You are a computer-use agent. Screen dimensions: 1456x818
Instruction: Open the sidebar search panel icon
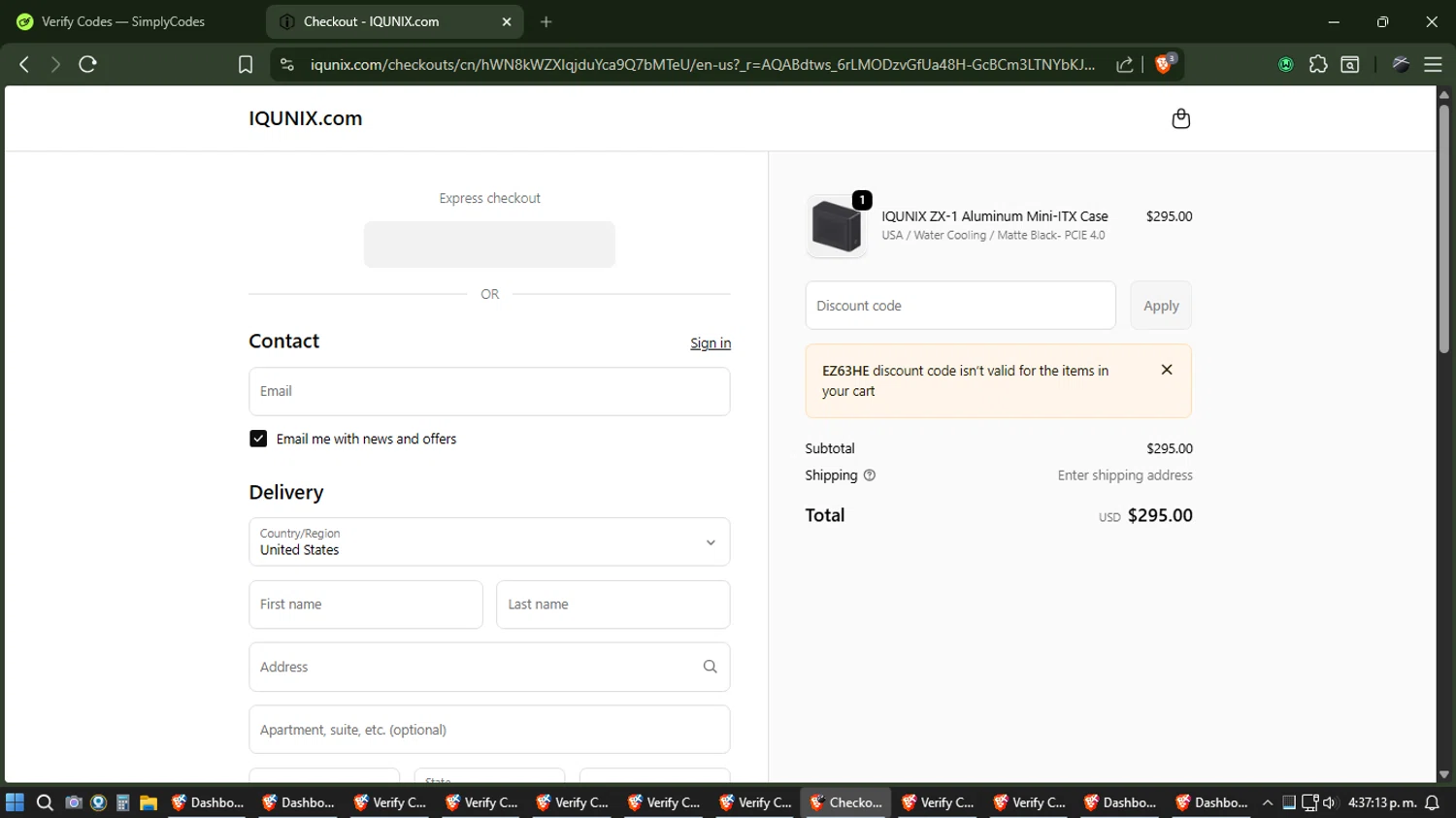(x=1350, y=64)
